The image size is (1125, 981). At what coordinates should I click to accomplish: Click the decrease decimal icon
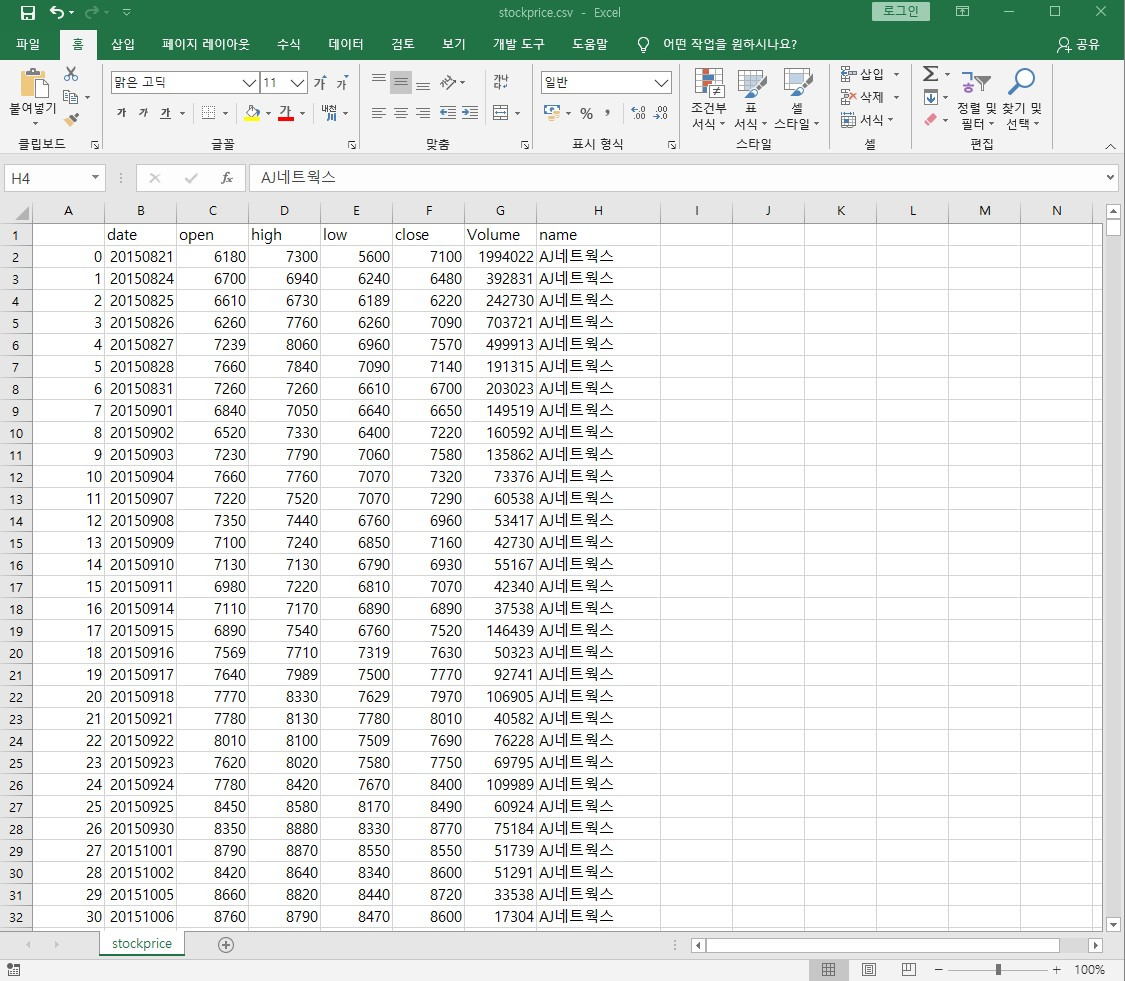661,113
